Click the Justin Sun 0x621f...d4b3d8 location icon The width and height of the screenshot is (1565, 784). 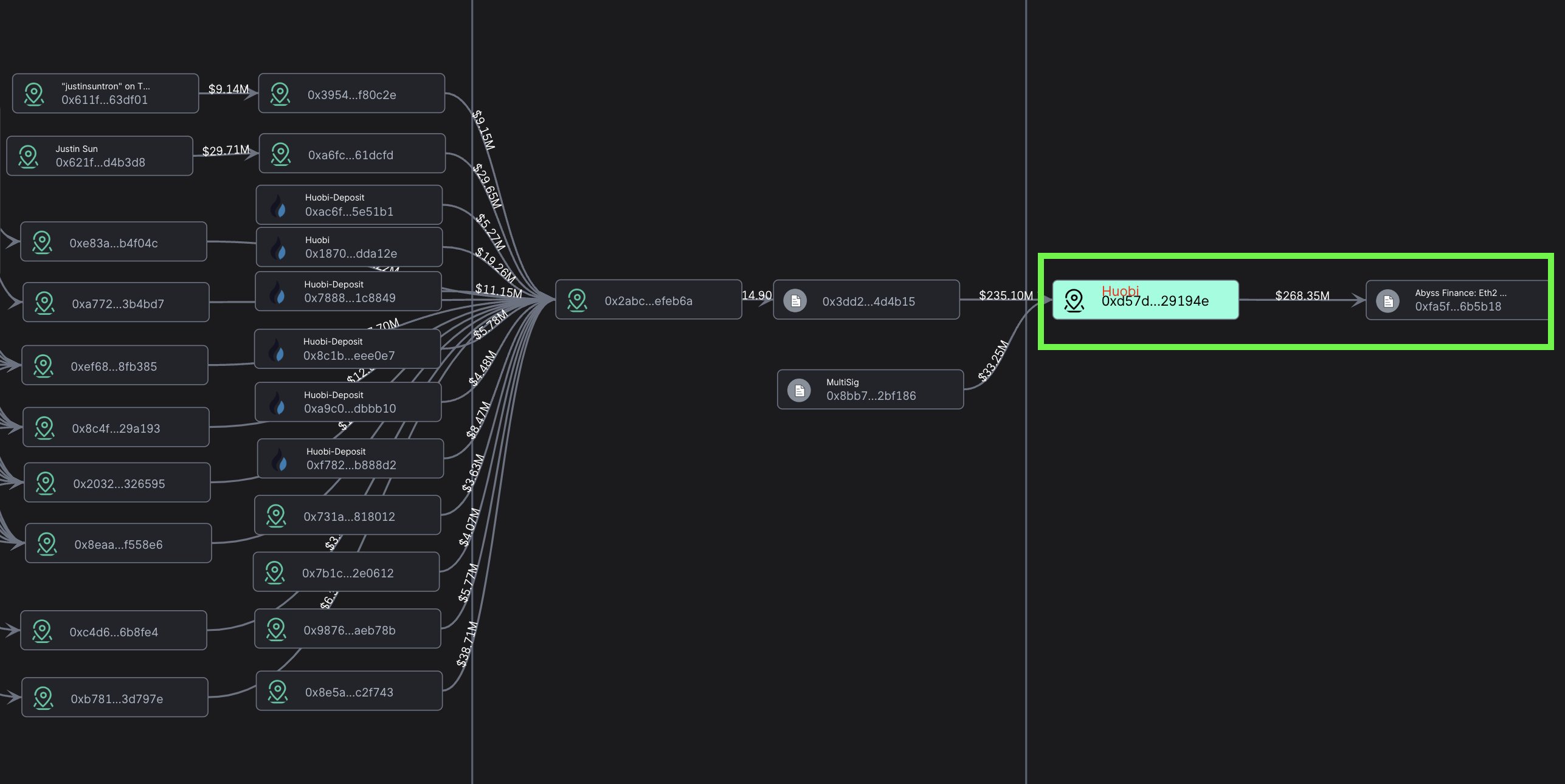[x=28, y=156]
